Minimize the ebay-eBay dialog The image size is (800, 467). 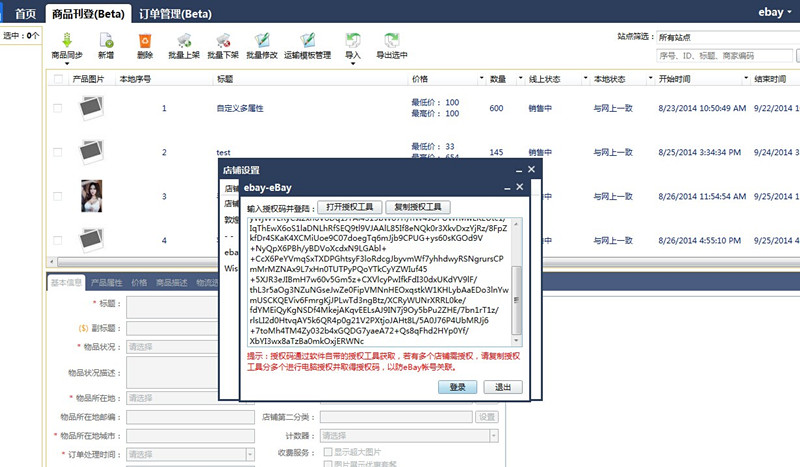click(x=507, y=188)
